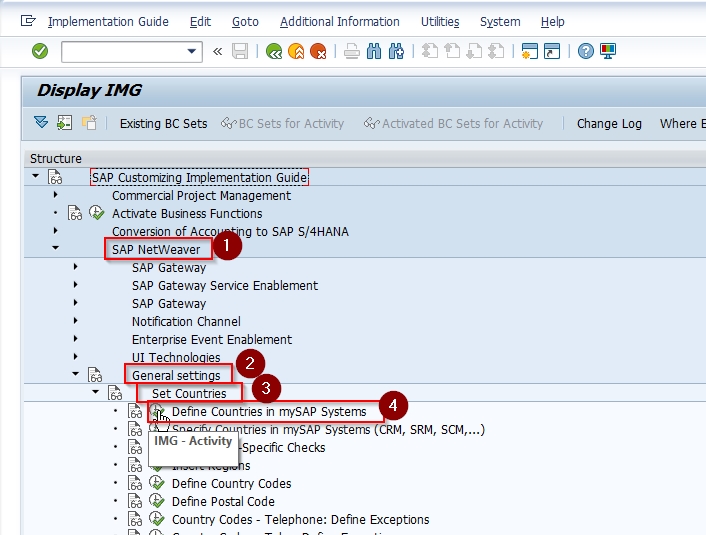Click the yellow Exit icon
This screenshot has width=706, height=535.
click(296, 52)
